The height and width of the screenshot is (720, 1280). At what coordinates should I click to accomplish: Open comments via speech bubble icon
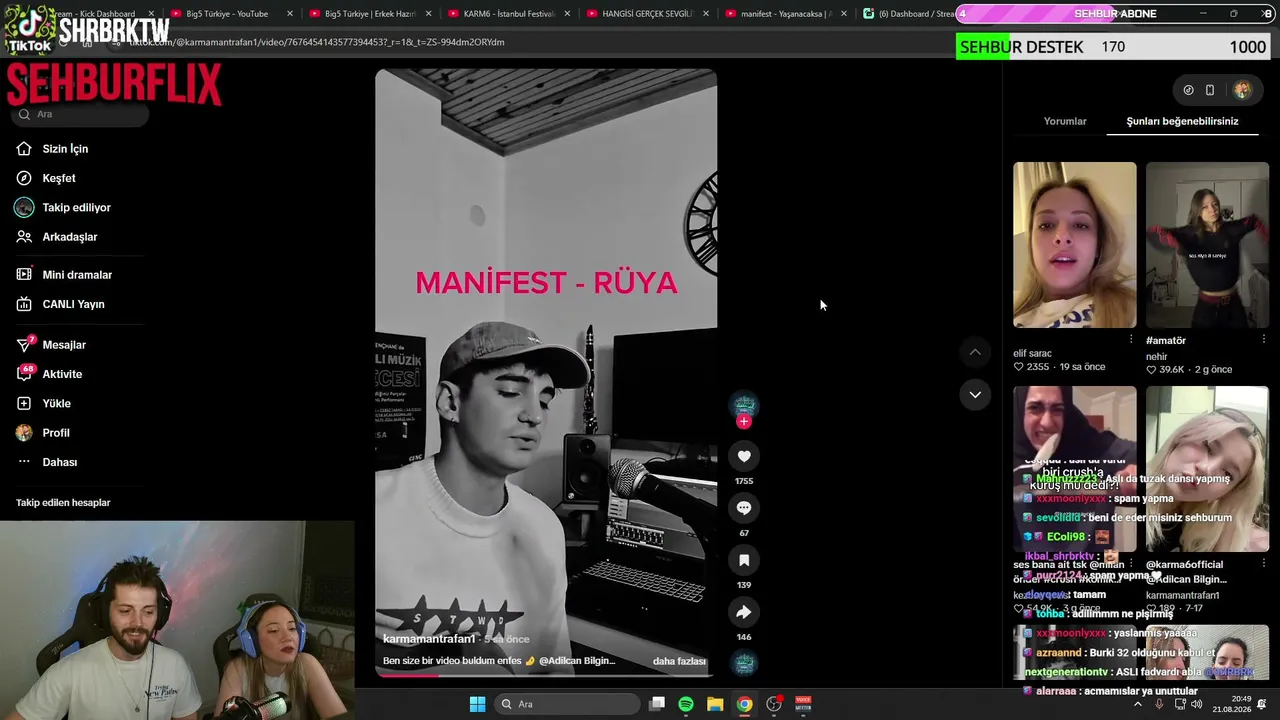[x=744, y=508]
